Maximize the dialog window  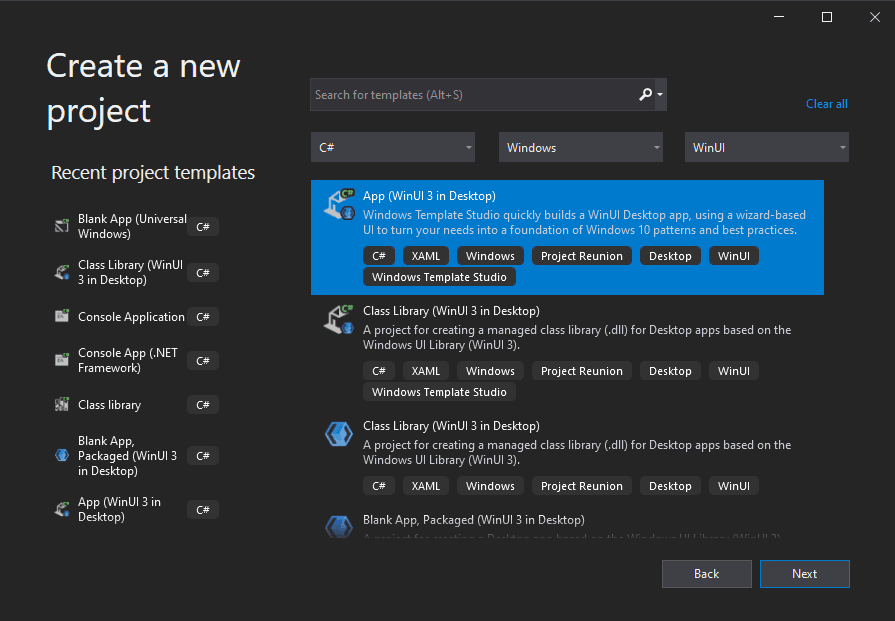pos(827,17)
